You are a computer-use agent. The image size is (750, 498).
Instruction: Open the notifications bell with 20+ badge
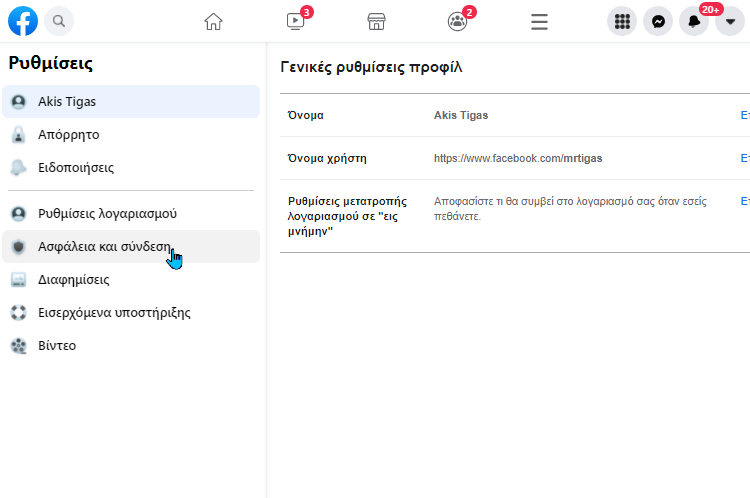694,21
